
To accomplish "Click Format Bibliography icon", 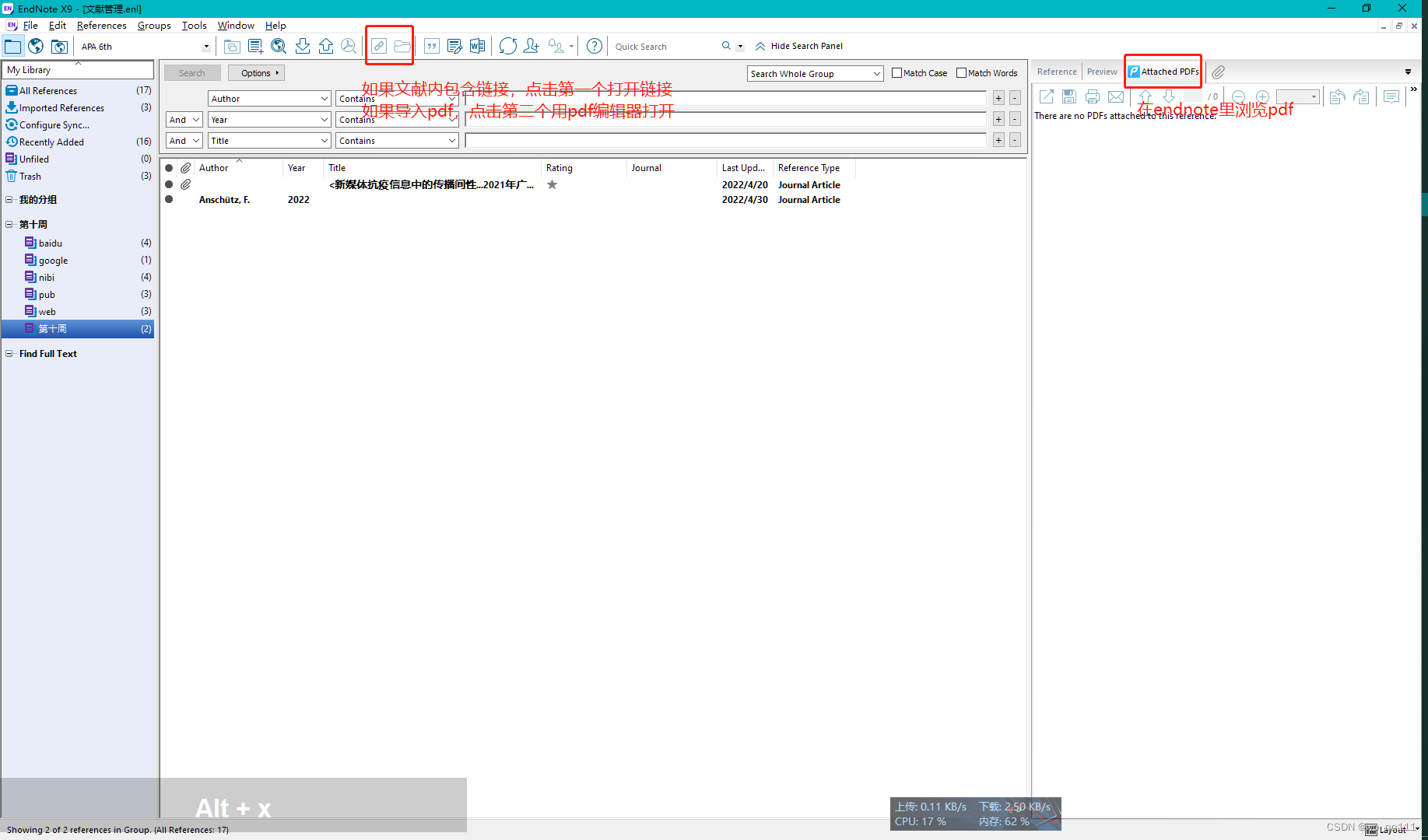I will click(454, 47).
